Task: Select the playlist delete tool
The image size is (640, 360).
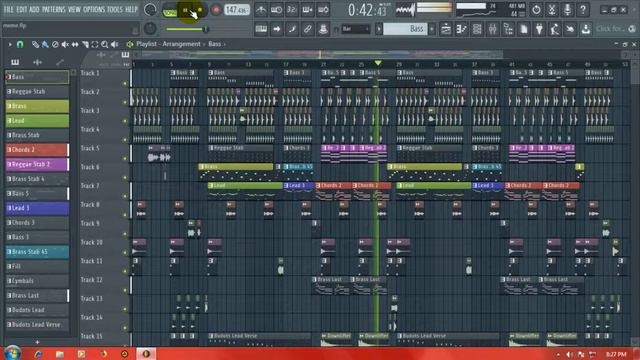Action: (x=55, y=44)
